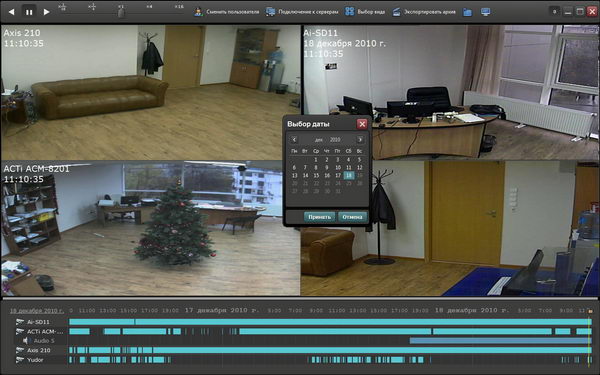Play the archive in reverse
The image size is (600, 375).
coord(11,12)
